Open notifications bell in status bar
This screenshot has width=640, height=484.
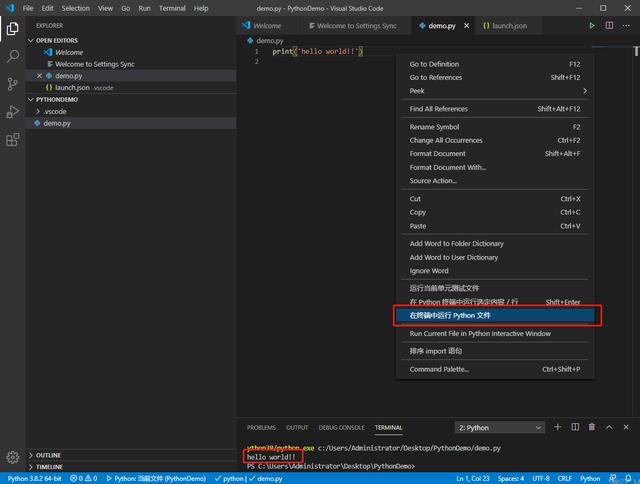(x=628, y=478)
